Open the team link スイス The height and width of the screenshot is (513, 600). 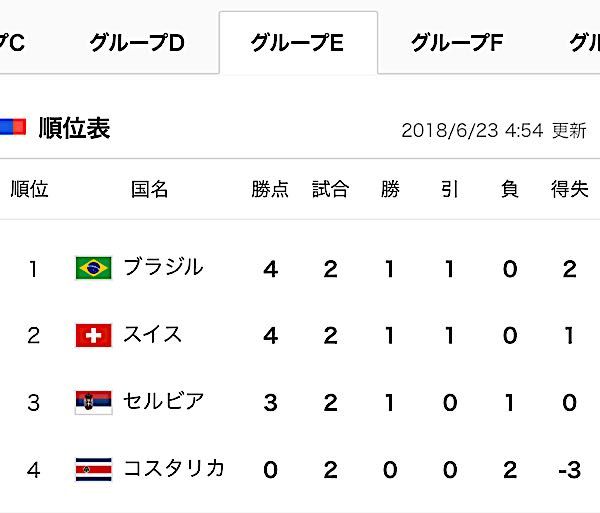pyautogui.click(x=153, y=334)
